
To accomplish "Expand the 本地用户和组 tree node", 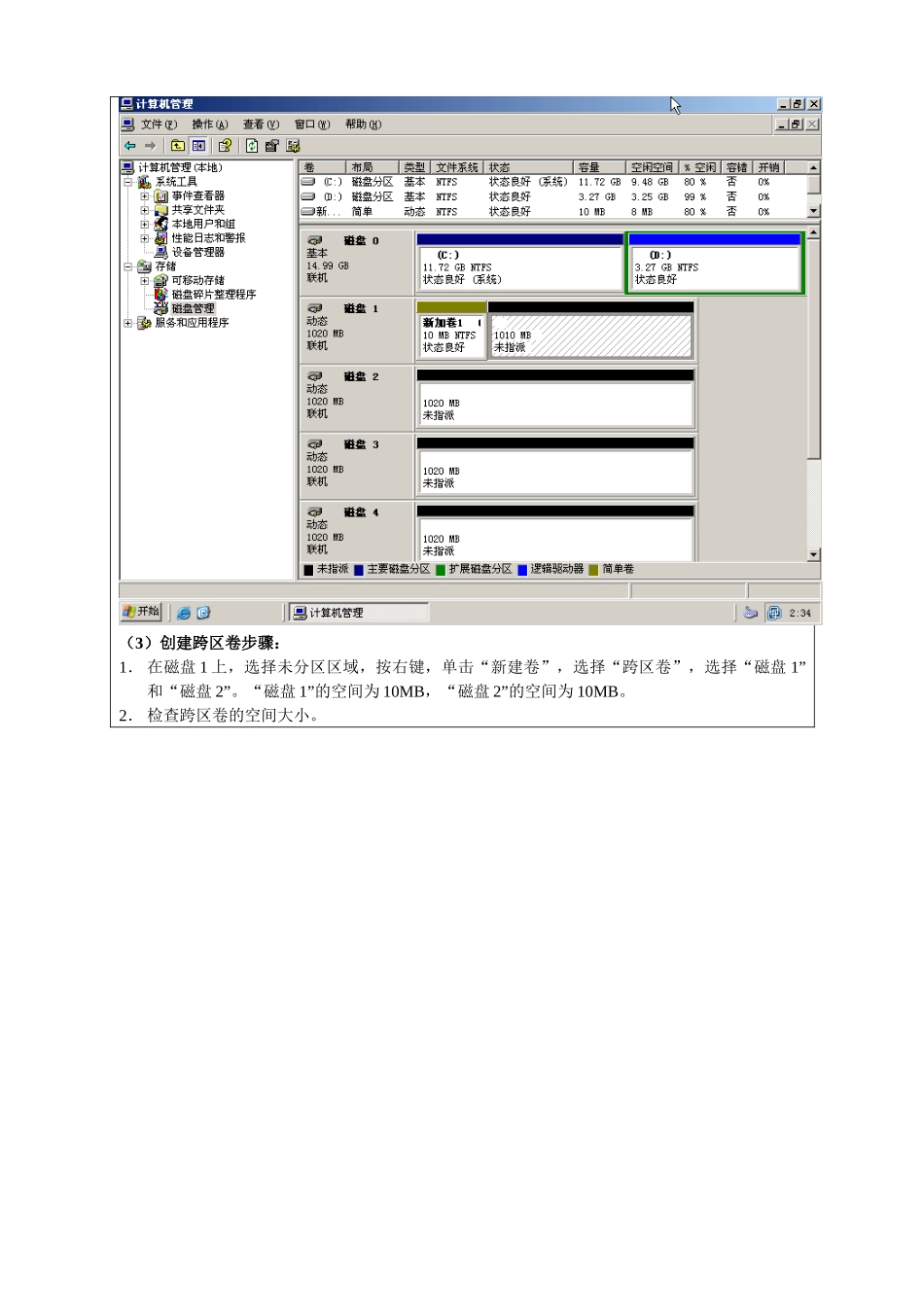I will point(145,224).
